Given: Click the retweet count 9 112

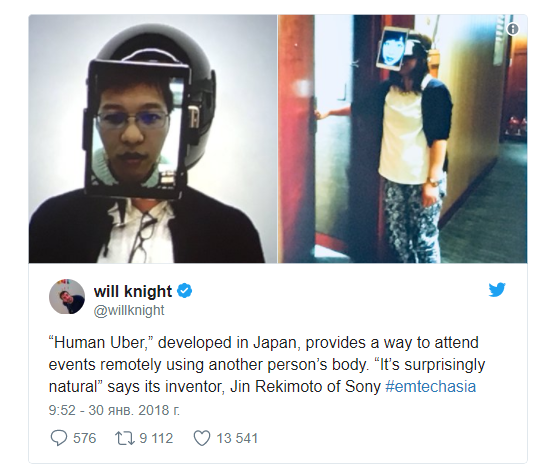Looking at the screenshot, I should tap(156, 438).
